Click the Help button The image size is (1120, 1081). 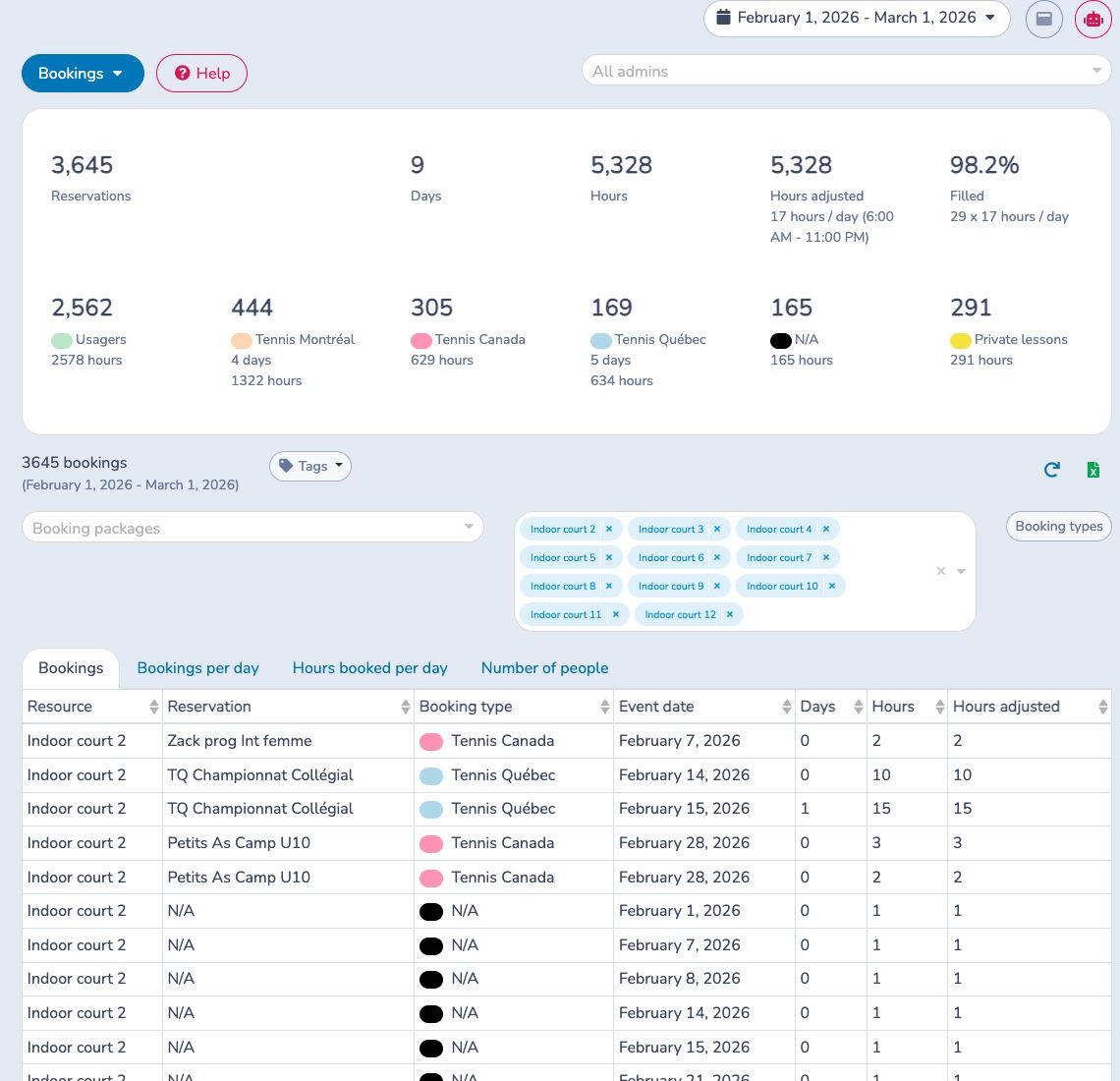(201, 73)
